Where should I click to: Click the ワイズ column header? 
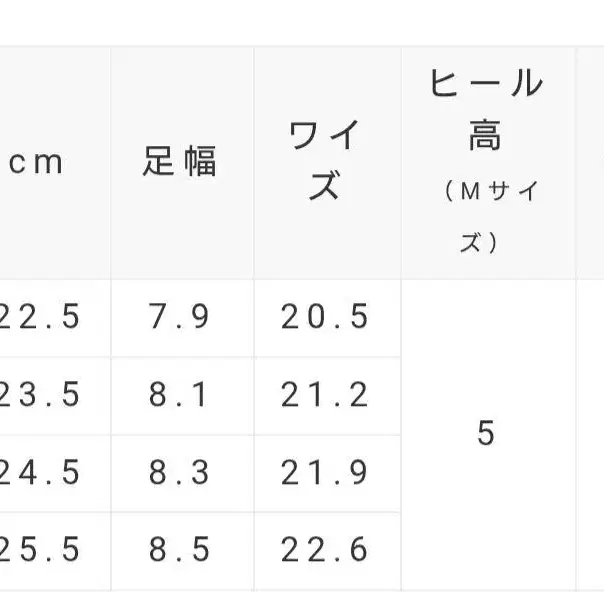click(x=325, y=162)
